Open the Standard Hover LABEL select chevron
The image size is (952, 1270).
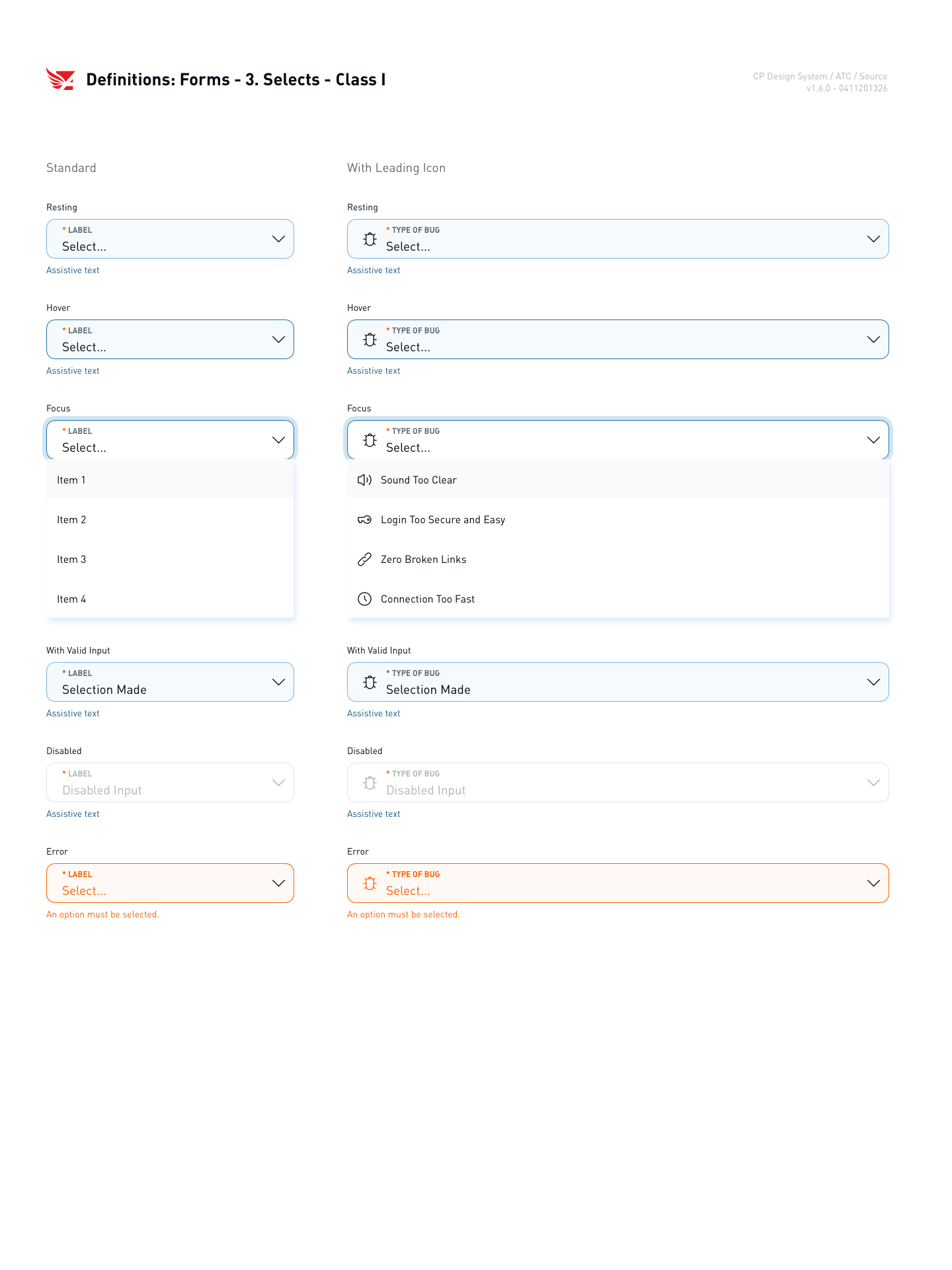279,339
